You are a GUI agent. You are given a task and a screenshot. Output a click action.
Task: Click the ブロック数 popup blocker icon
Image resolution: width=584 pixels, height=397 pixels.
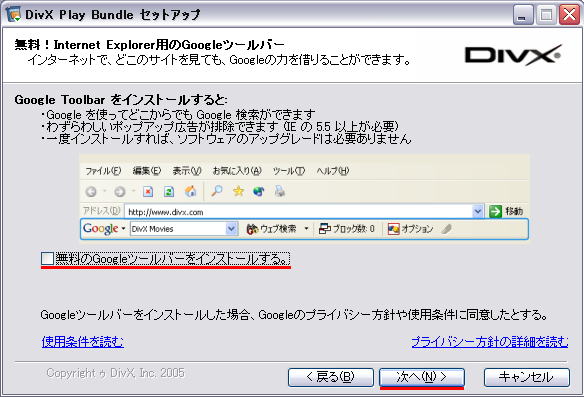click(x=324, y=229)
